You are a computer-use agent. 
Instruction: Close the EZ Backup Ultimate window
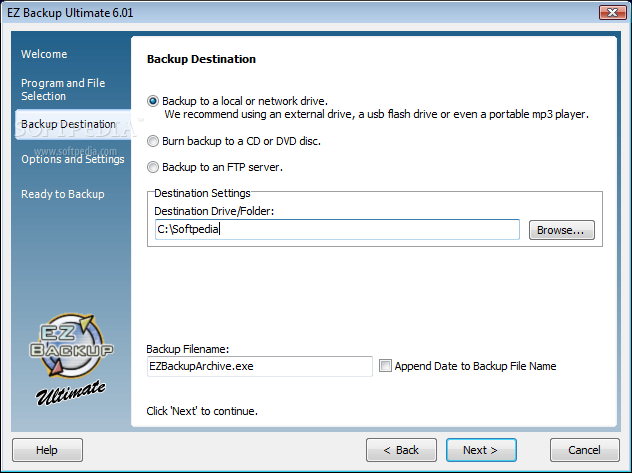(x=612, y=12)
